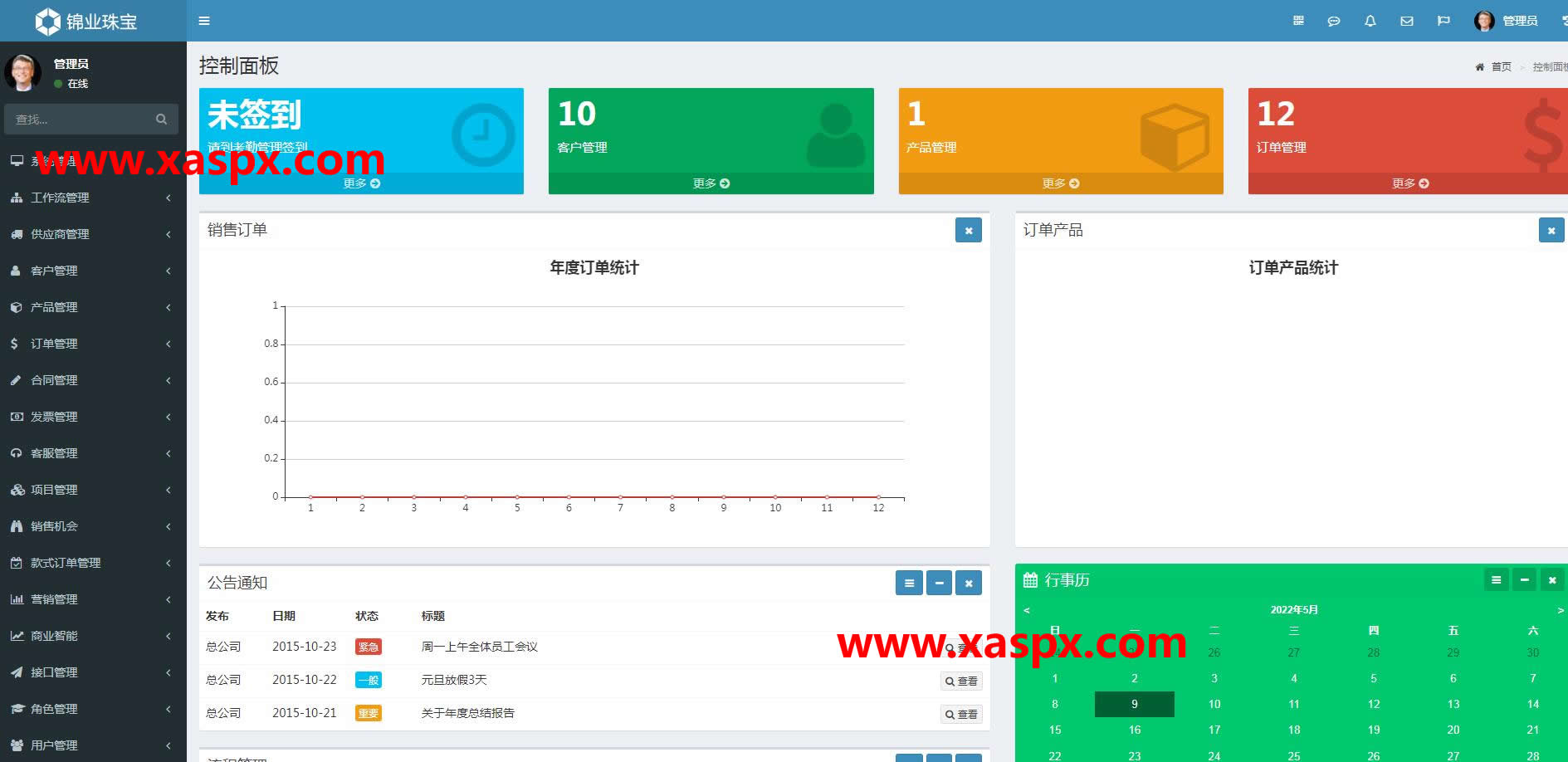
Task: Expand the 商业智能 chevron
Action: (x=169, y=636)
